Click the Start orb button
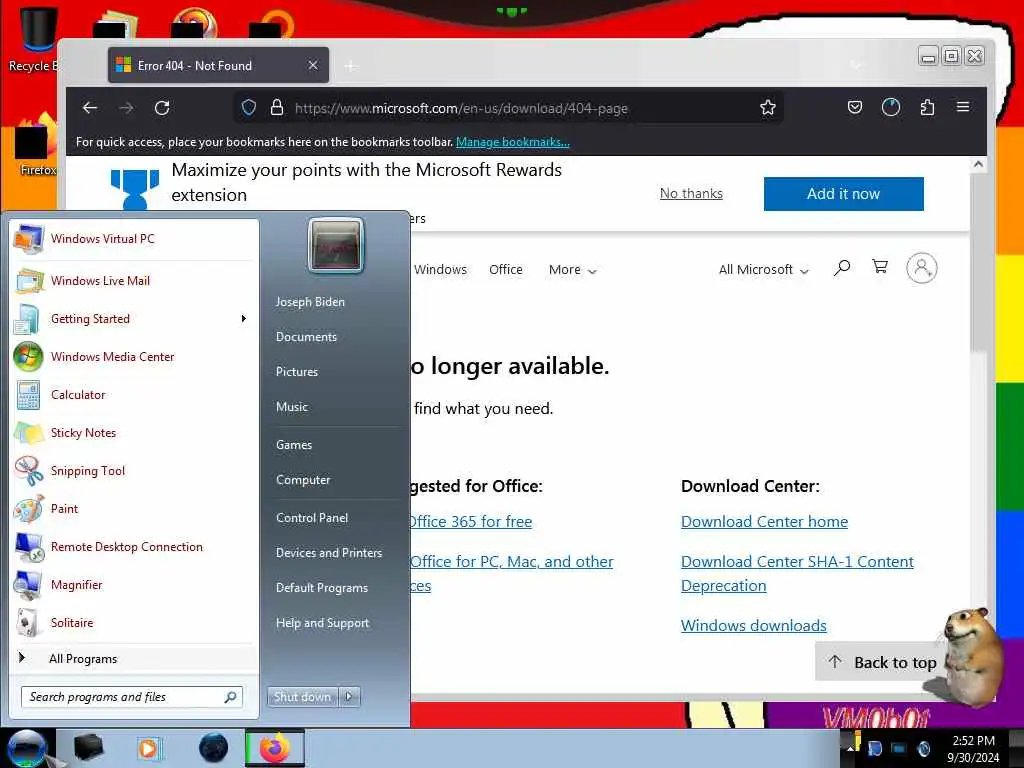Viewport: 1024px width, 768px height. [27, 748]
